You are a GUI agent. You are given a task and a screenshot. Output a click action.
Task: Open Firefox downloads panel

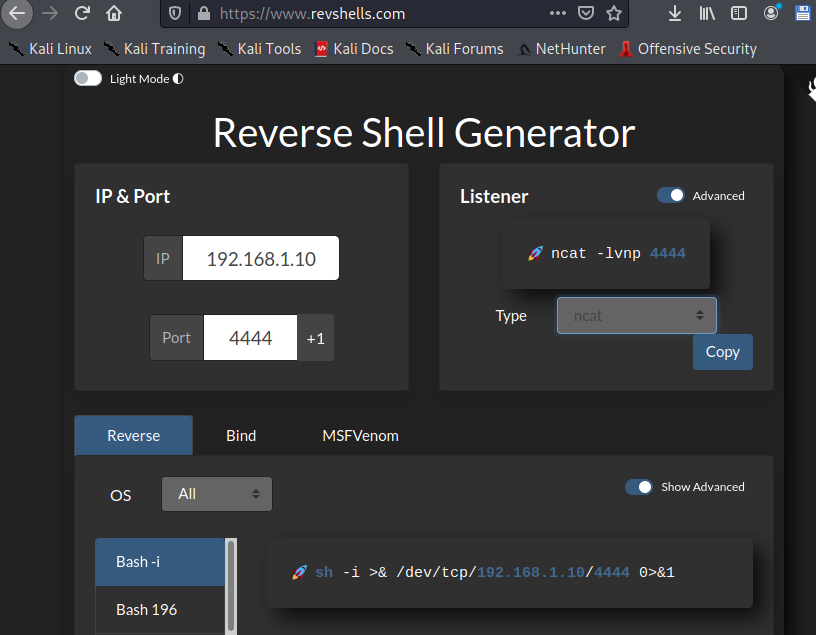tap(674, 13)
